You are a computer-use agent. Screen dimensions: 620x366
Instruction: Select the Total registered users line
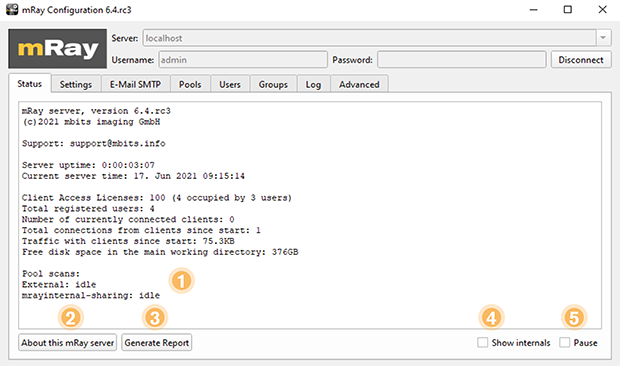[x=88, y=208]
